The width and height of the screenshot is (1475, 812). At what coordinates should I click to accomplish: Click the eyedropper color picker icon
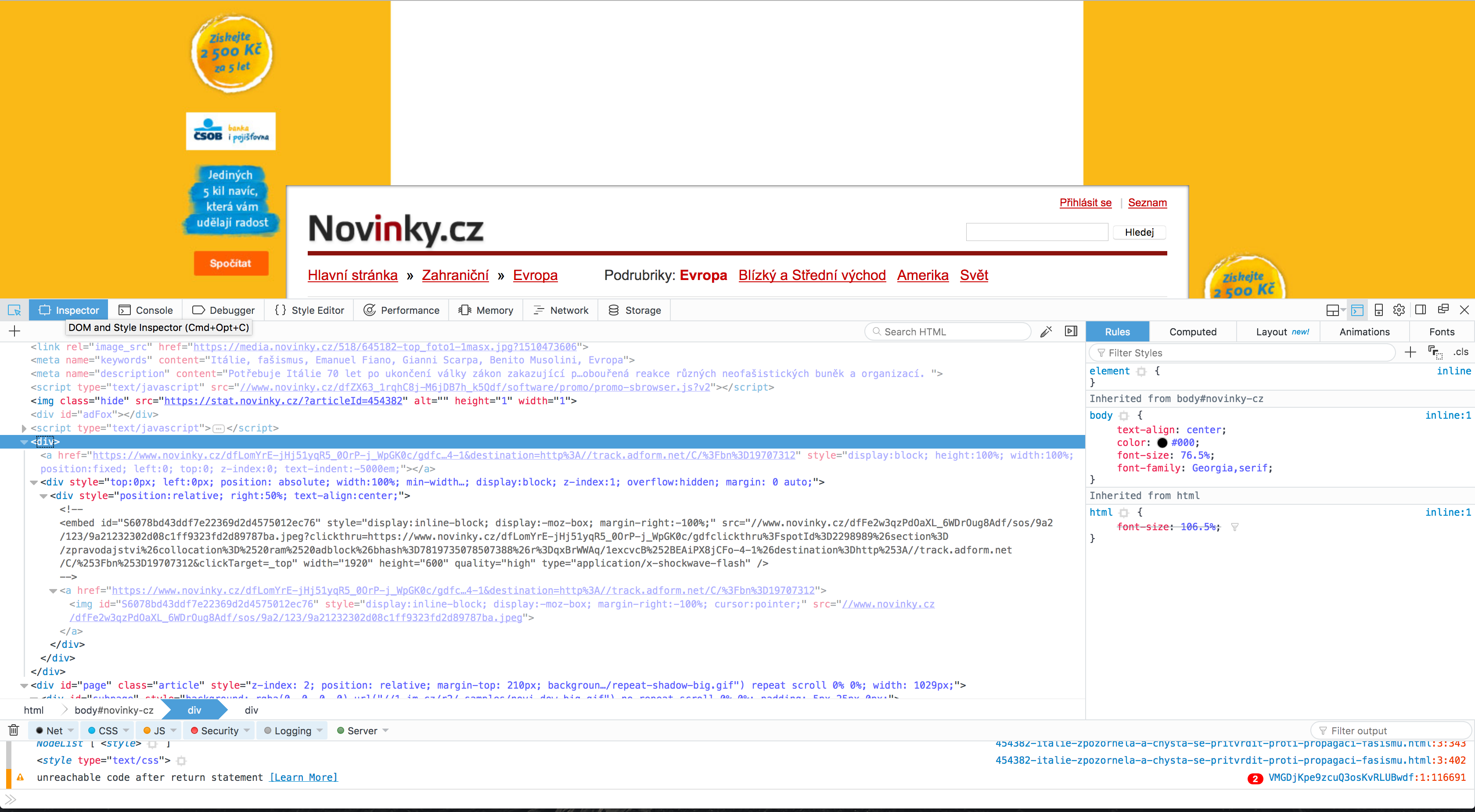pyautogui.click(x=1046, y=331)
